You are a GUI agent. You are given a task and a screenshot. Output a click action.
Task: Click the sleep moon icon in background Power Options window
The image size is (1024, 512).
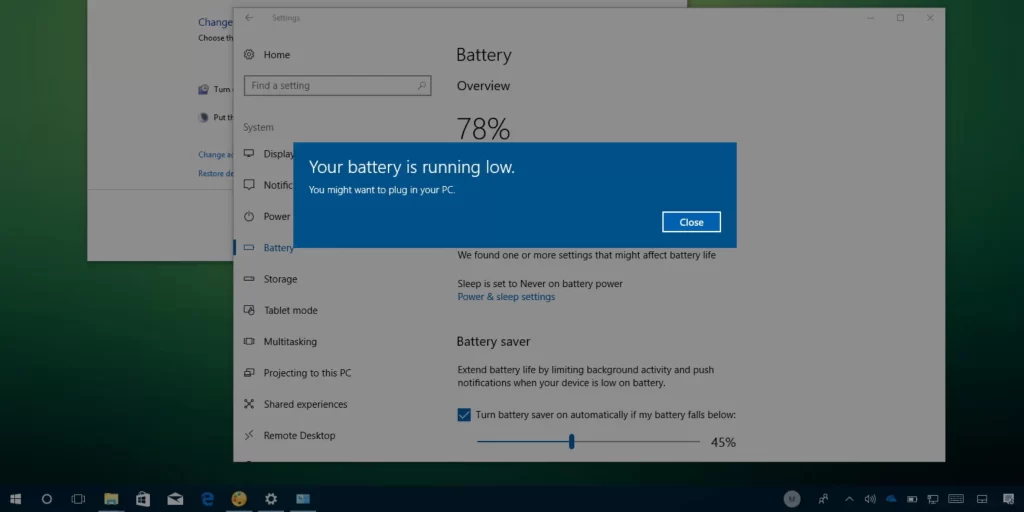(204, 118)
